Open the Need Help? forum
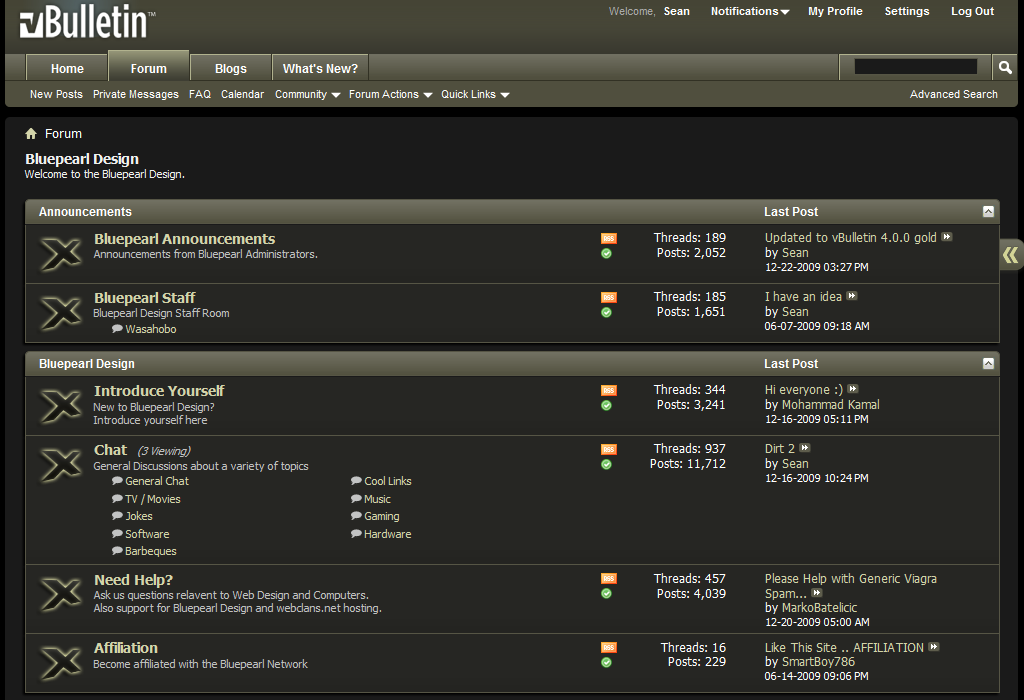 [133, 580]
